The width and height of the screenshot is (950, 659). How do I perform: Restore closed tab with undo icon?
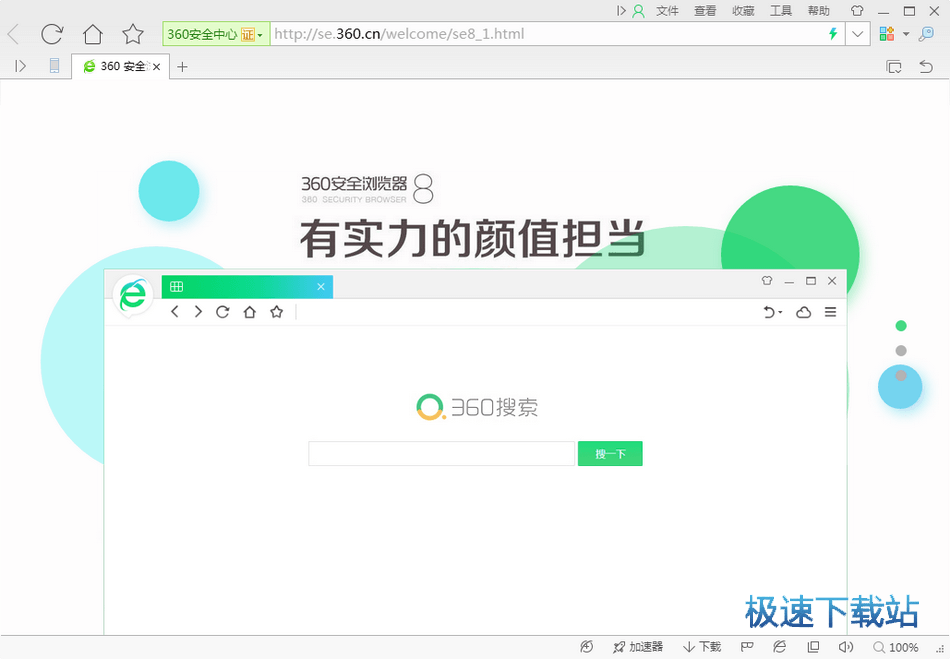coord(926,66)
